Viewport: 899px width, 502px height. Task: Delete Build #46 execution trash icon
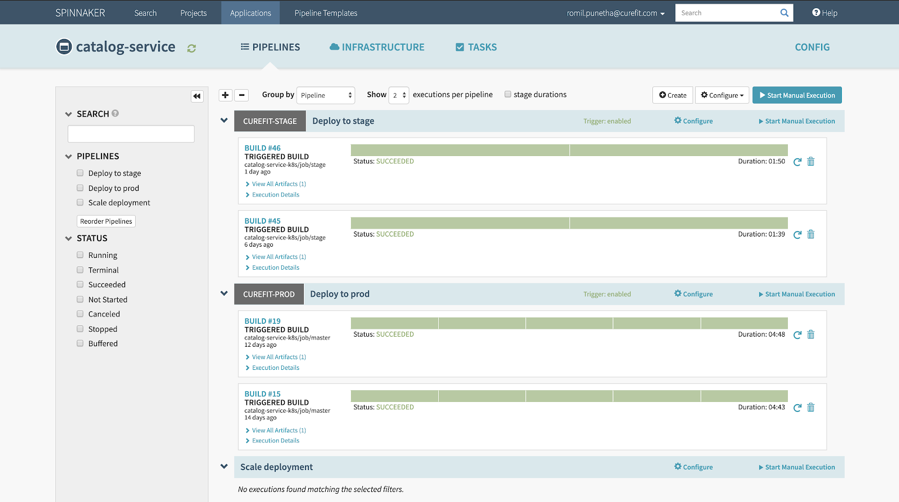(x=811, y=162)
